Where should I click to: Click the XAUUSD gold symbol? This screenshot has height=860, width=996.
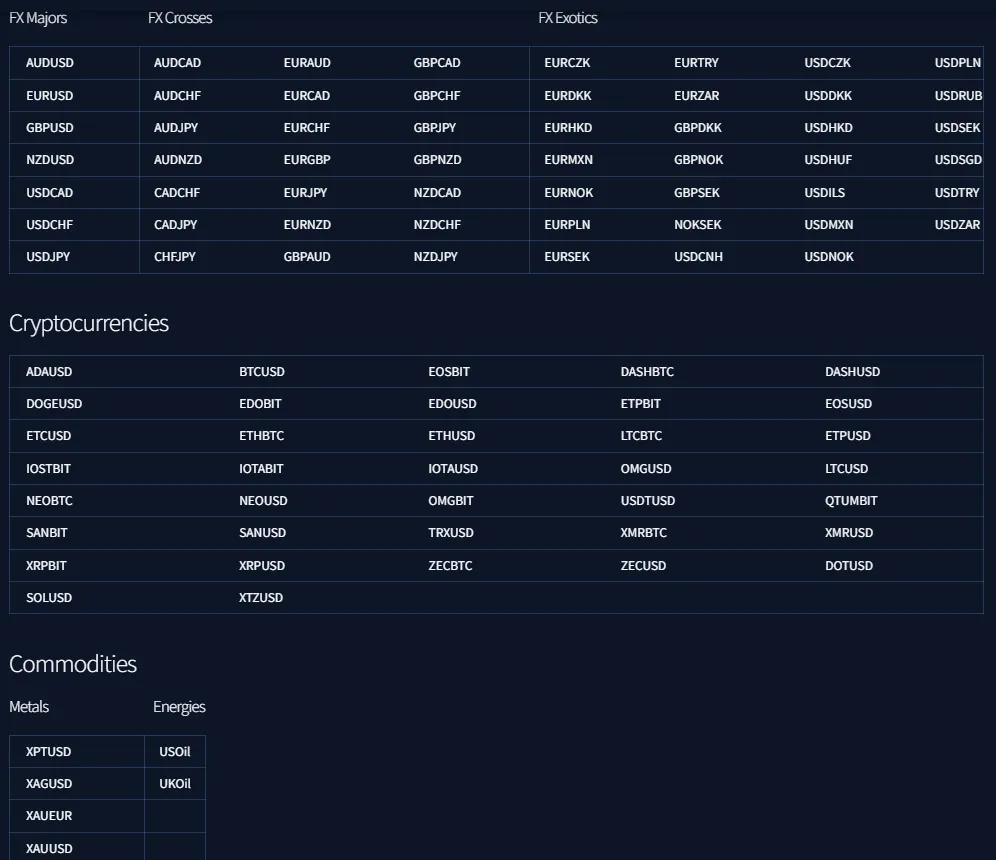tap(49, 849)
